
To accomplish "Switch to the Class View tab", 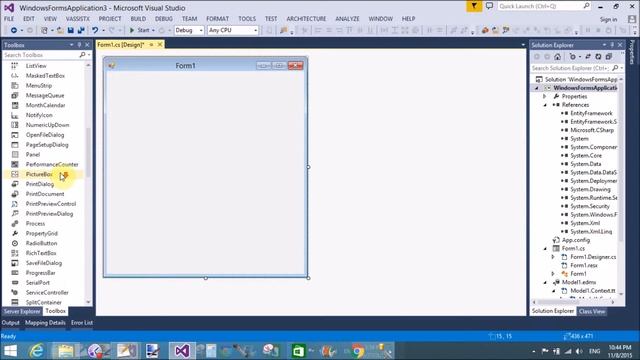I will (592, 311).
